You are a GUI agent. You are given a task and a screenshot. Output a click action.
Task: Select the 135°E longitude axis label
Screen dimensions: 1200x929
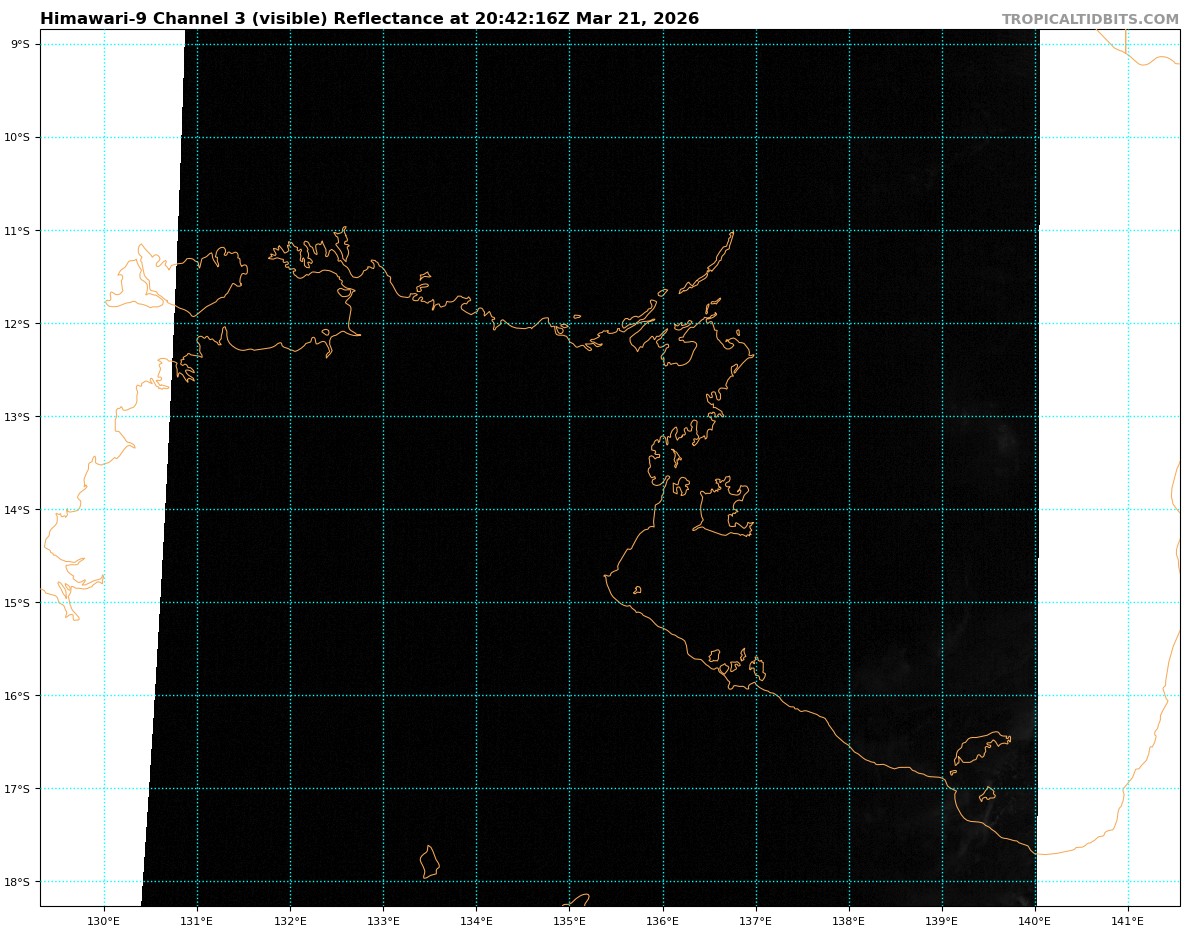click(x=569, y=920)
